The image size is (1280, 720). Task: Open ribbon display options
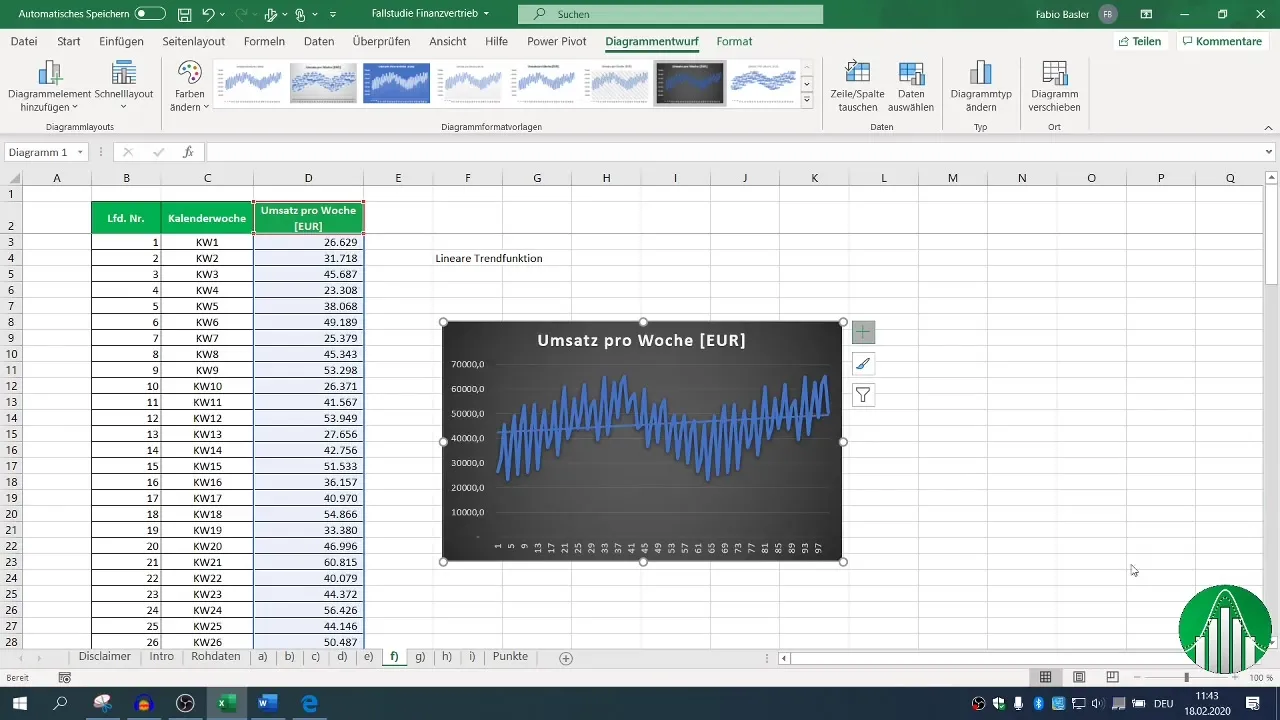(1146, 15)
